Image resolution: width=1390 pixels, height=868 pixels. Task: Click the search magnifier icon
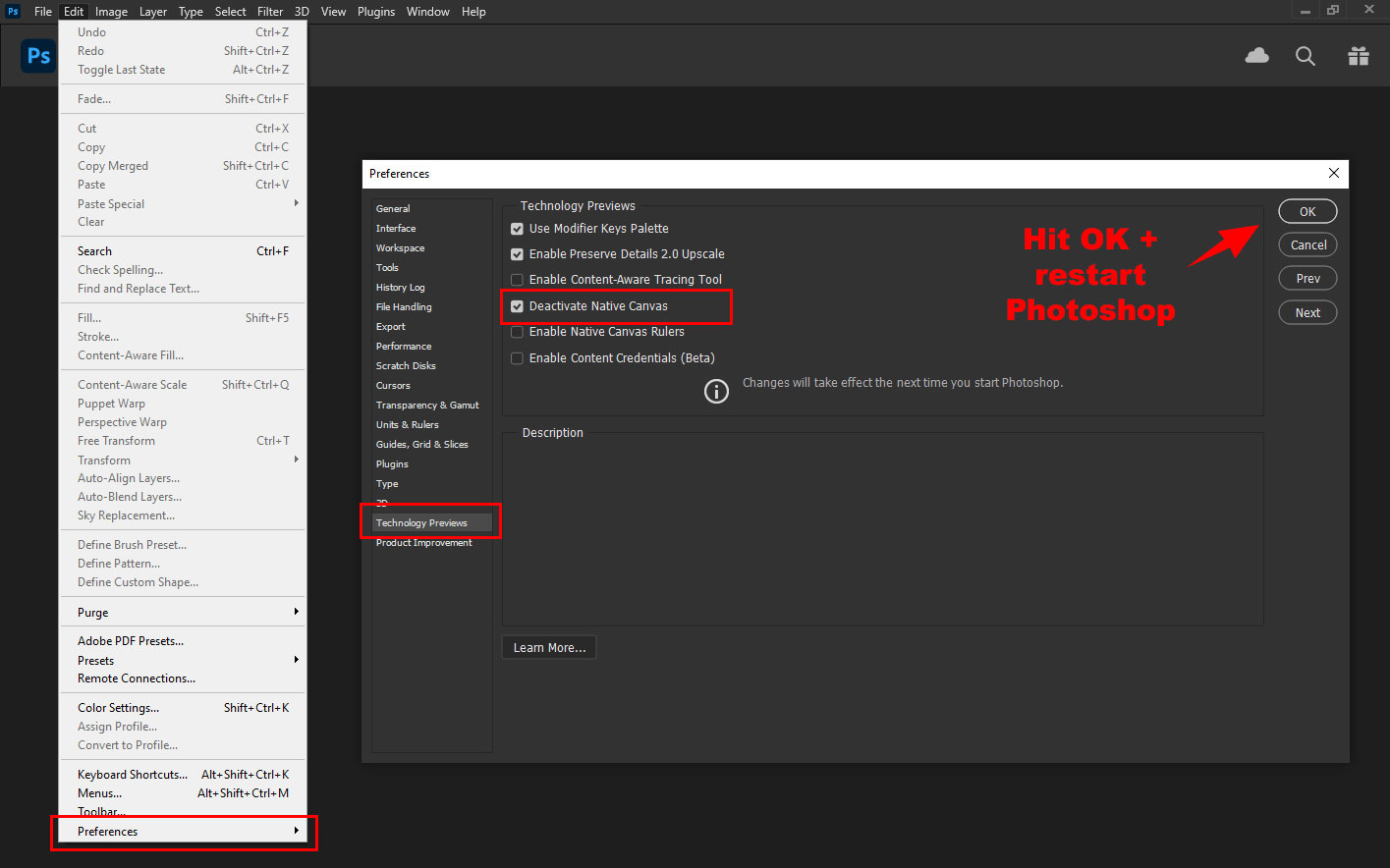[x=1305, y=56]
